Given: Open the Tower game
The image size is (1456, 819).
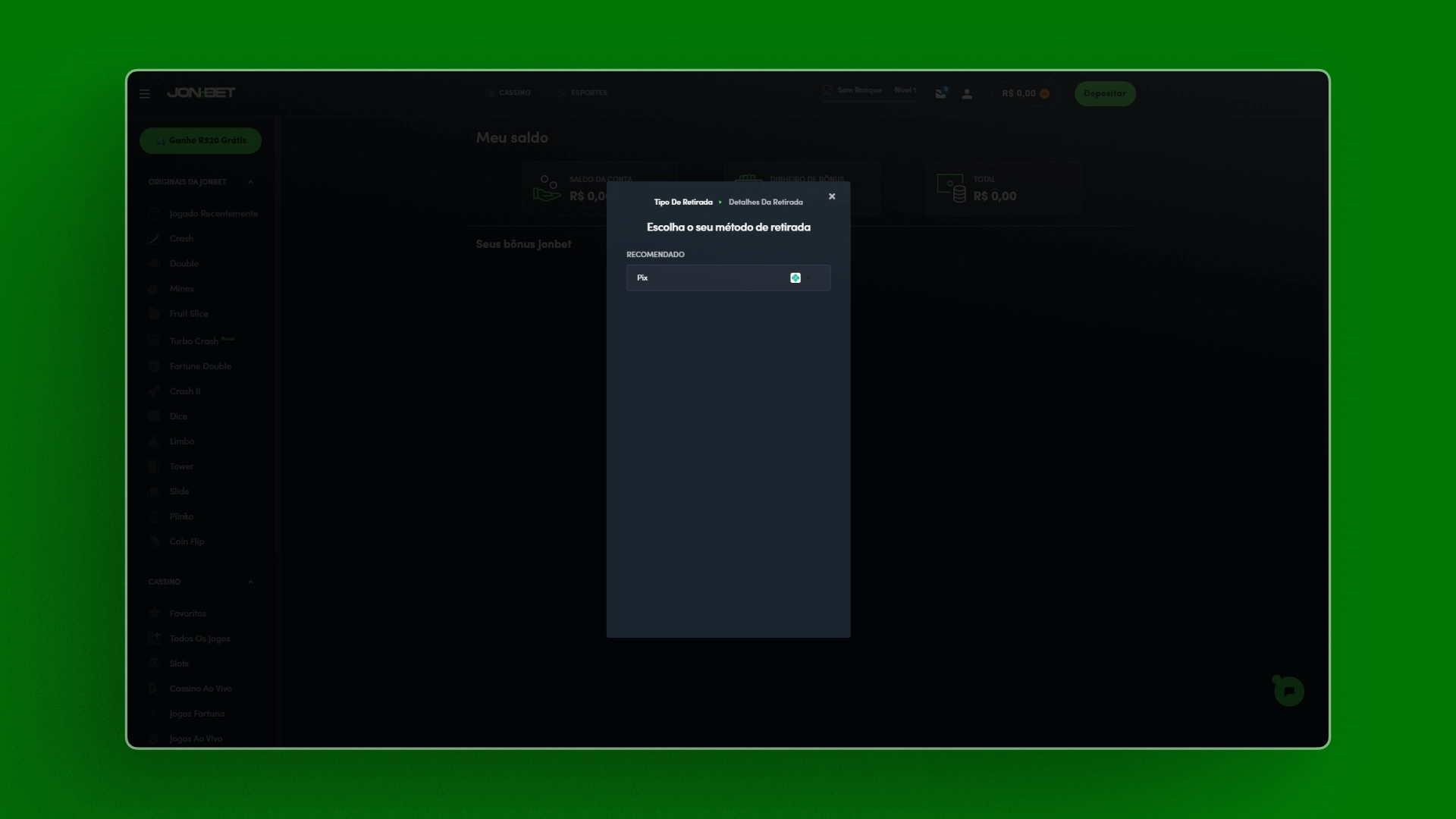Looking at the screenshot, I should [171, 466].
